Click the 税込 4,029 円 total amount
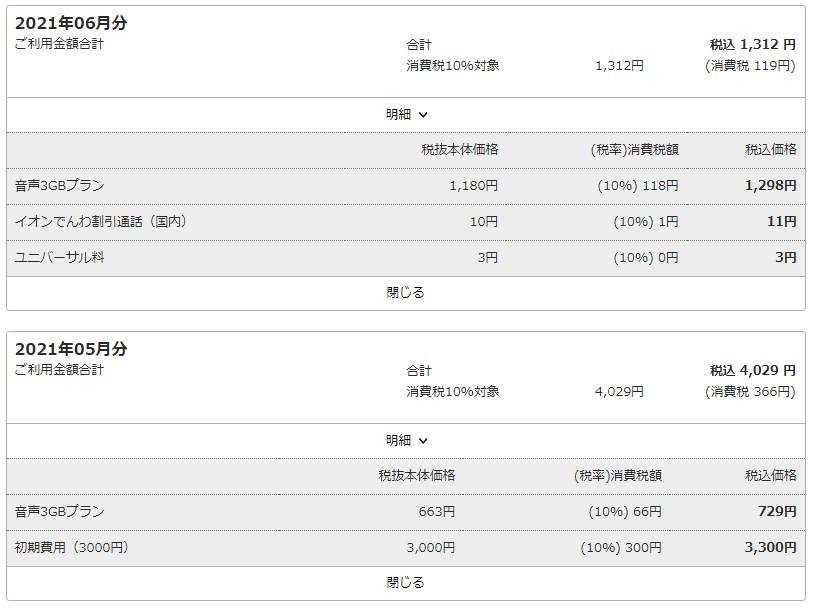The image size is (813, 609). (x=752, y=371)
